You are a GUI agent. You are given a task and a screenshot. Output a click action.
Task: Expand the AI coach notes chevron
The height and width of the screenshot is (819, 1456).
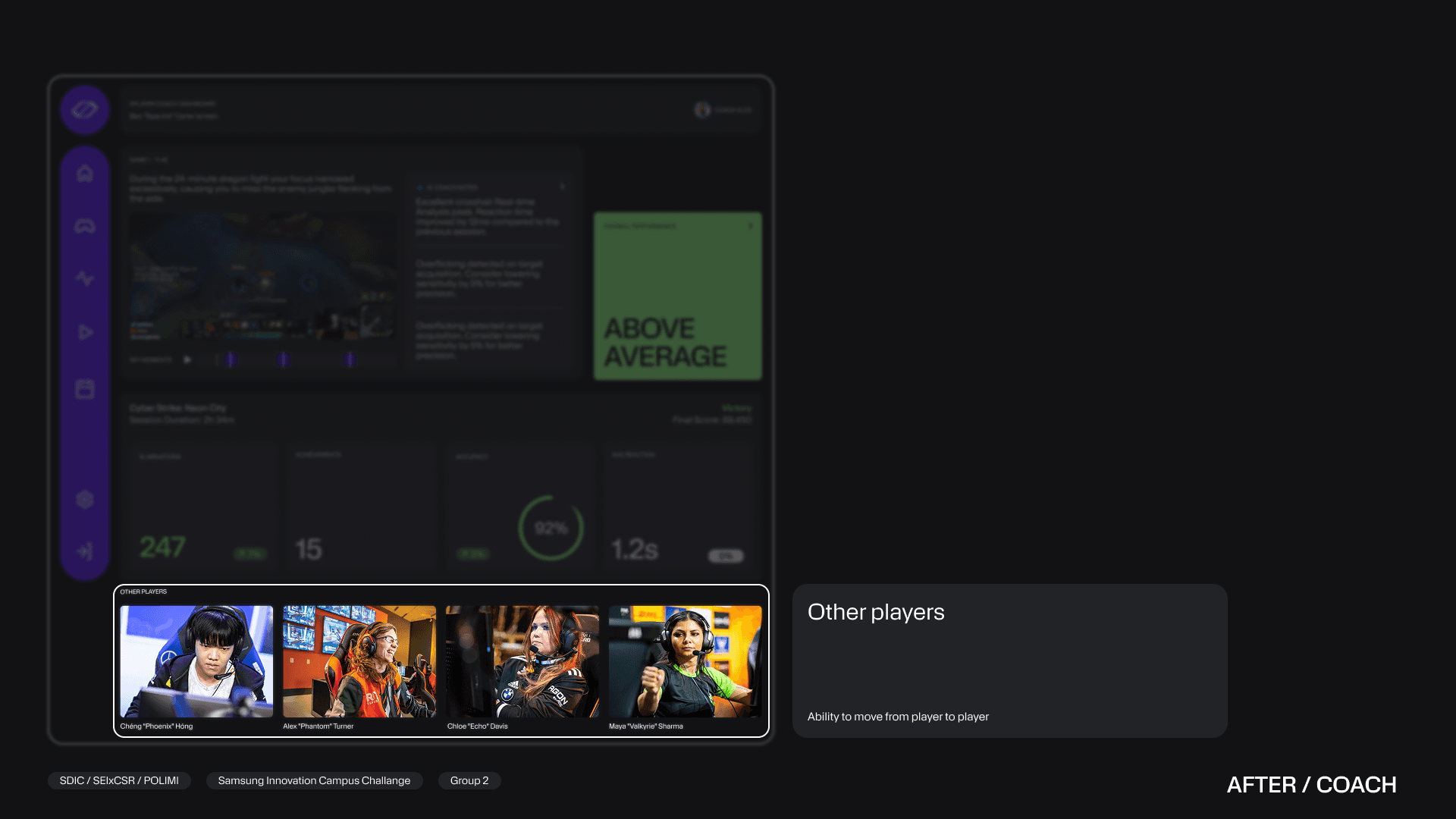pos(562,187)
